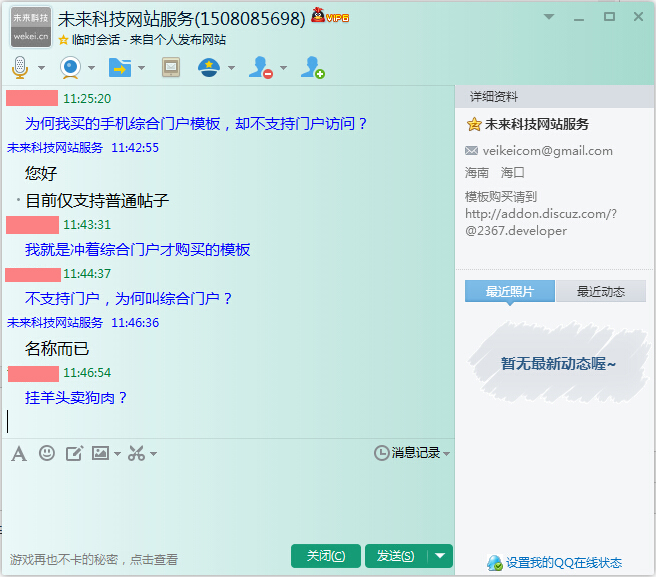Add contact as friend icon

tap(313, 67)
